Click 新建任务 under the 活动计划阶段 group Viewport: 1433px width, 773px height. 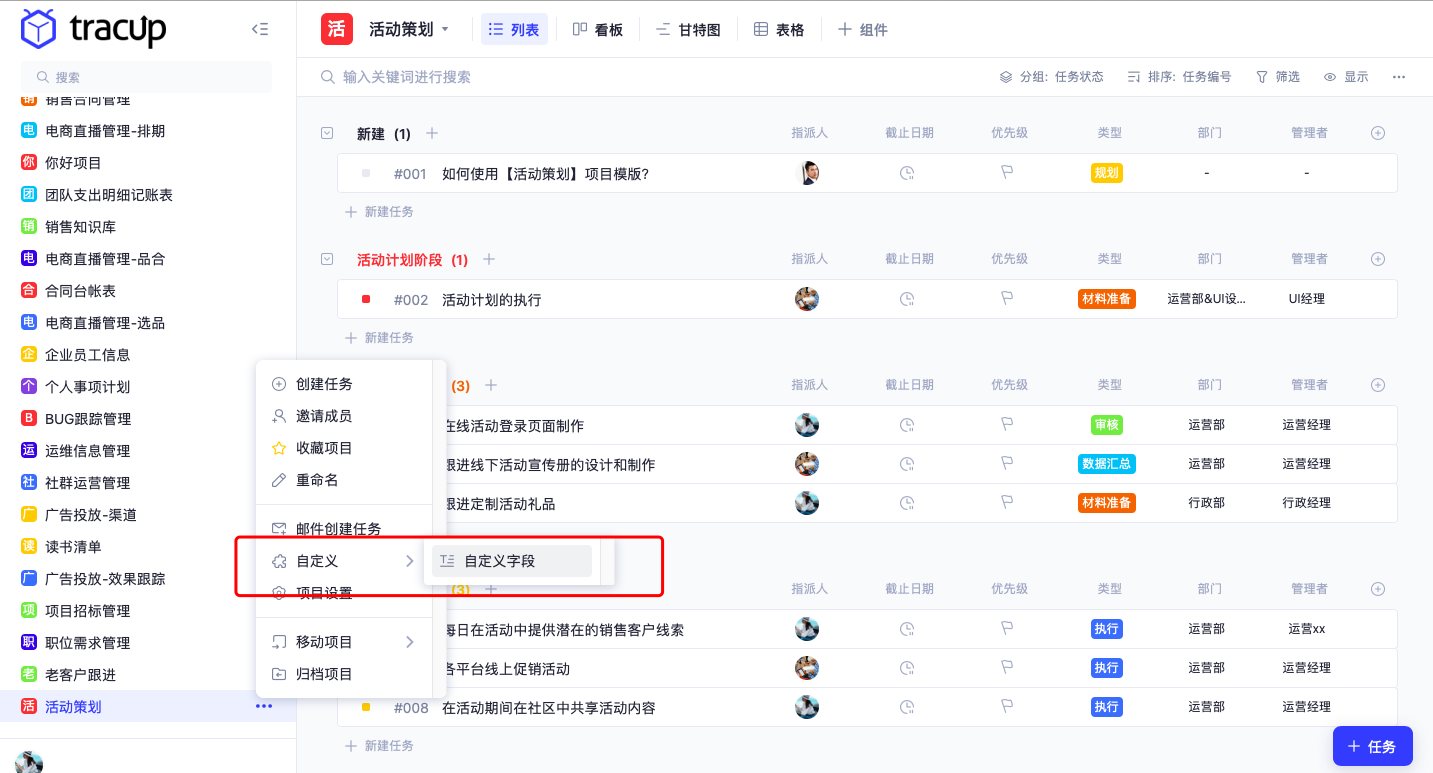point(380,337)
